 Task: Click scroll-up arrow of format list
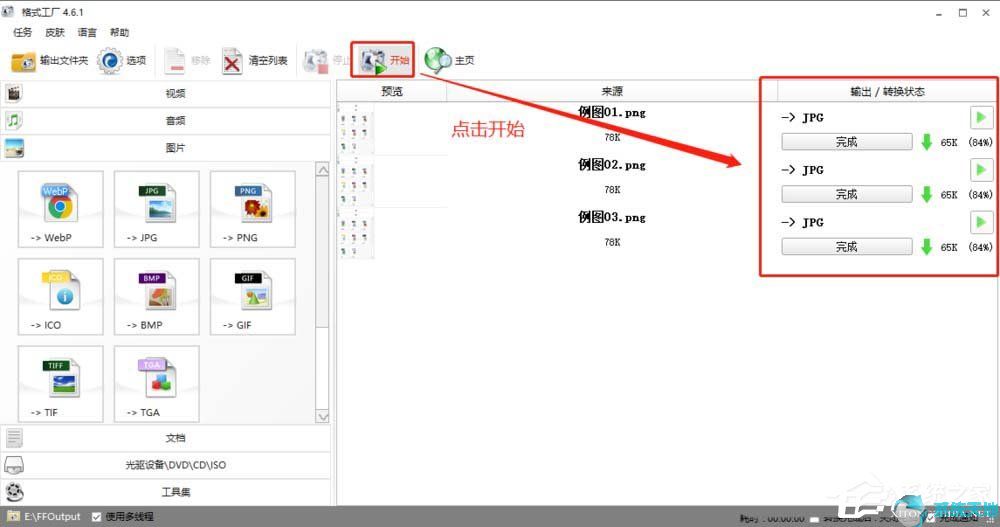click(323, 170)
